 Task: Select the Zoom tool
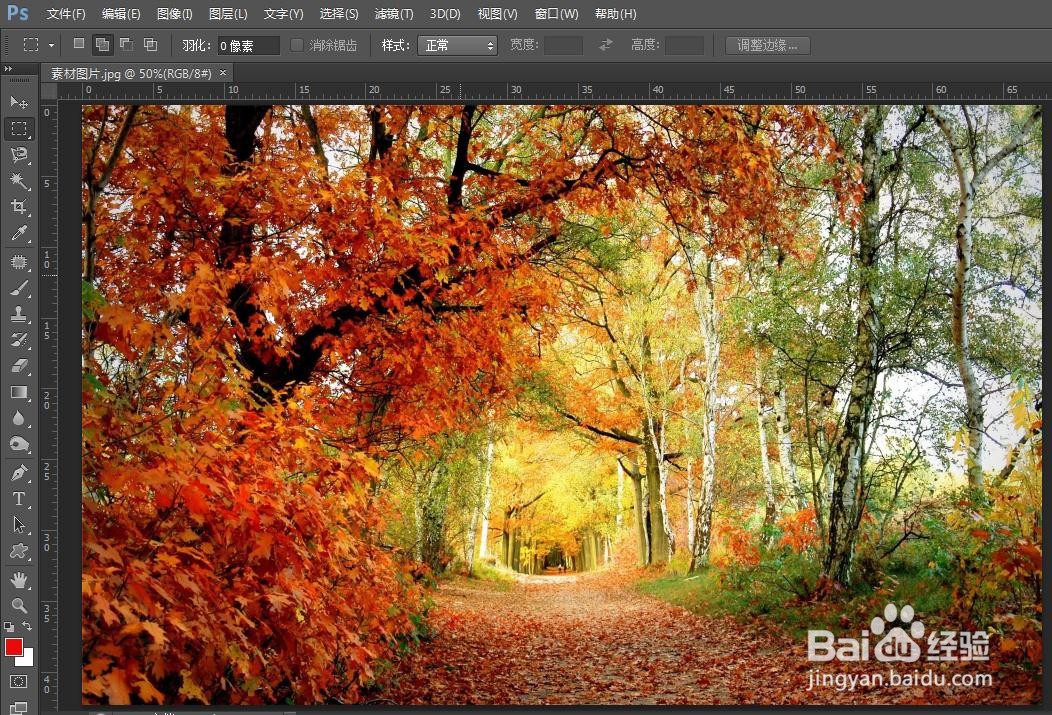click(19, 605)
